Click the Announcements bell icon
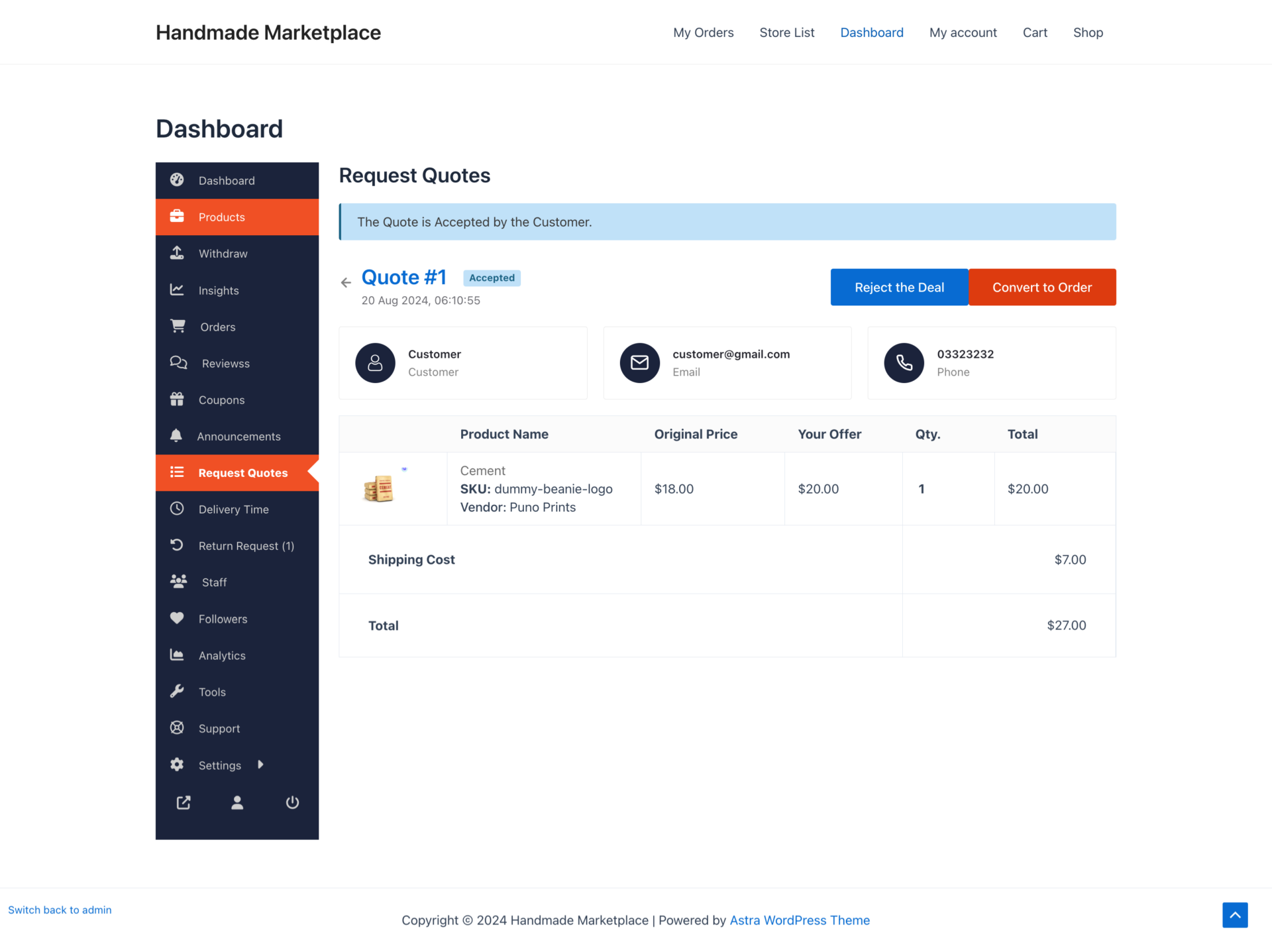This screenshot has height=952, width=1272. (x=177, y=436)
